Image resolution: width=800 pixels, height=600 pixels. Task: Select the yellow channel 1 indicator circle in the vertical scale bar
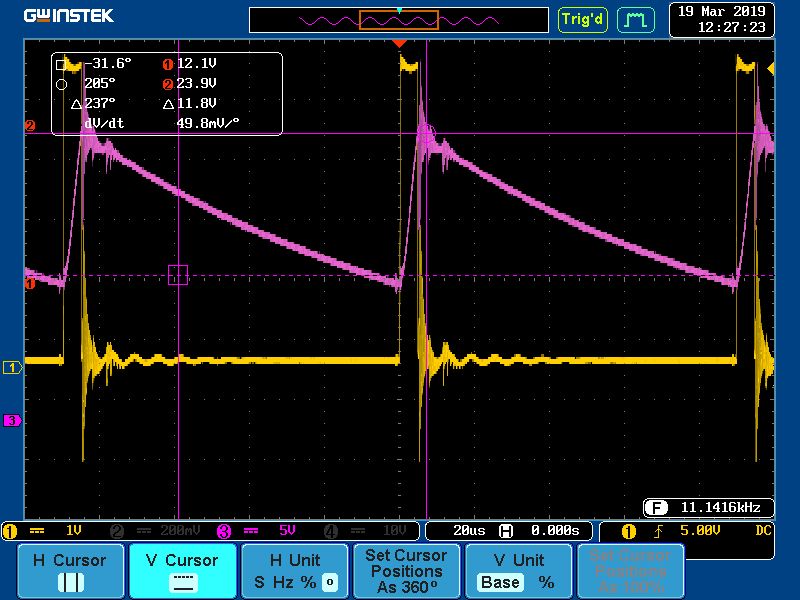click(10, 532)
